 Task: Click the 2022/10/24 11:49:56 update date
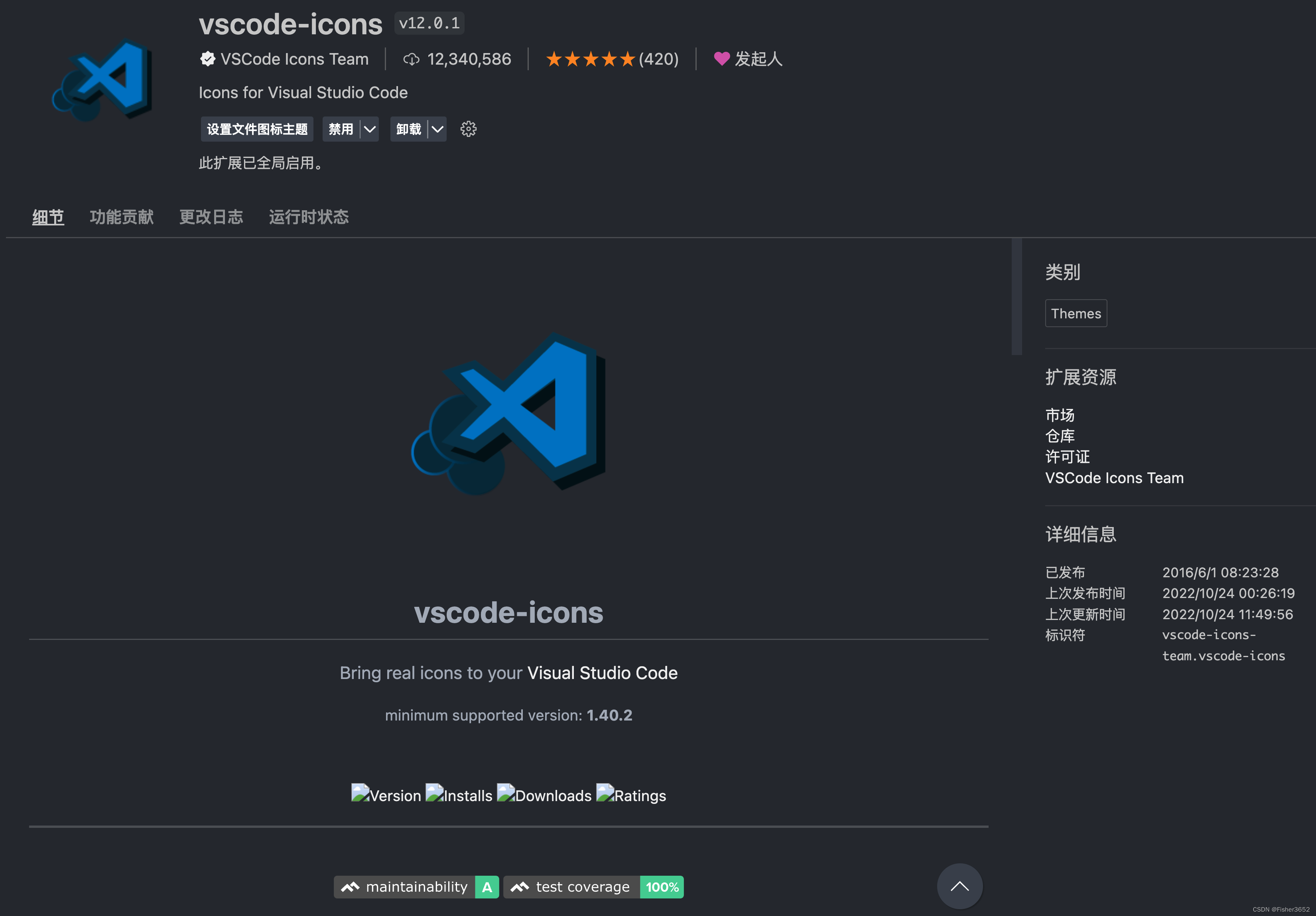tap(1227, 614)
